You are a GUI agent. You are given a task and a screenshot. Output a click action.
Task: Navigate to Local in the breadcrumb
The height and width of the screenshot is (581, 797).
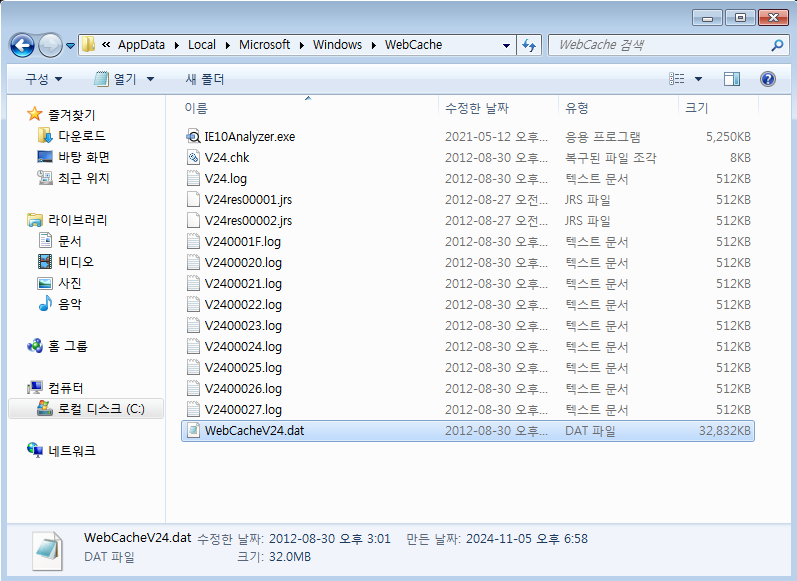(202, 45)
